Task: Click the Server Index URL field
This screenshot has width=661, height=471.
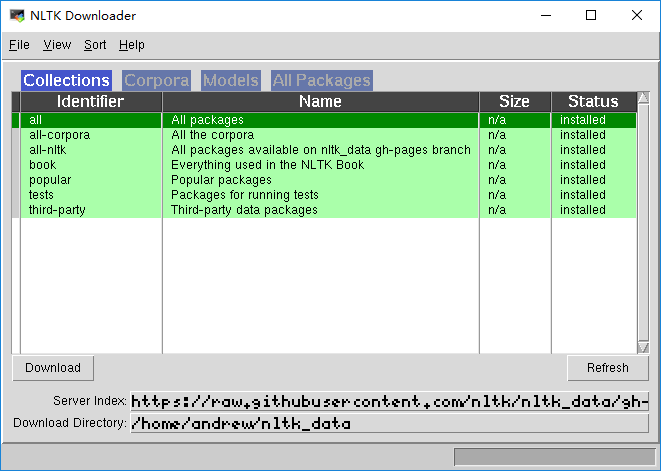Action: (389, 401)
